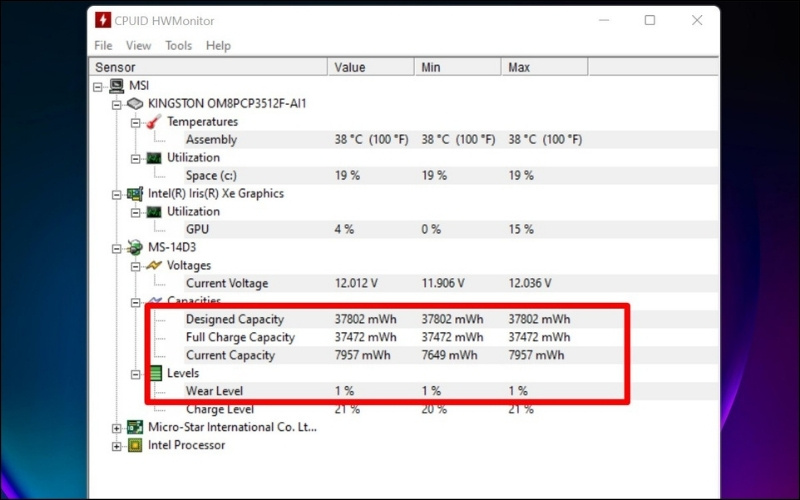
Task: Select KINGSTON OM8PCP3512F-AI1 label
Action: (227, 104)
